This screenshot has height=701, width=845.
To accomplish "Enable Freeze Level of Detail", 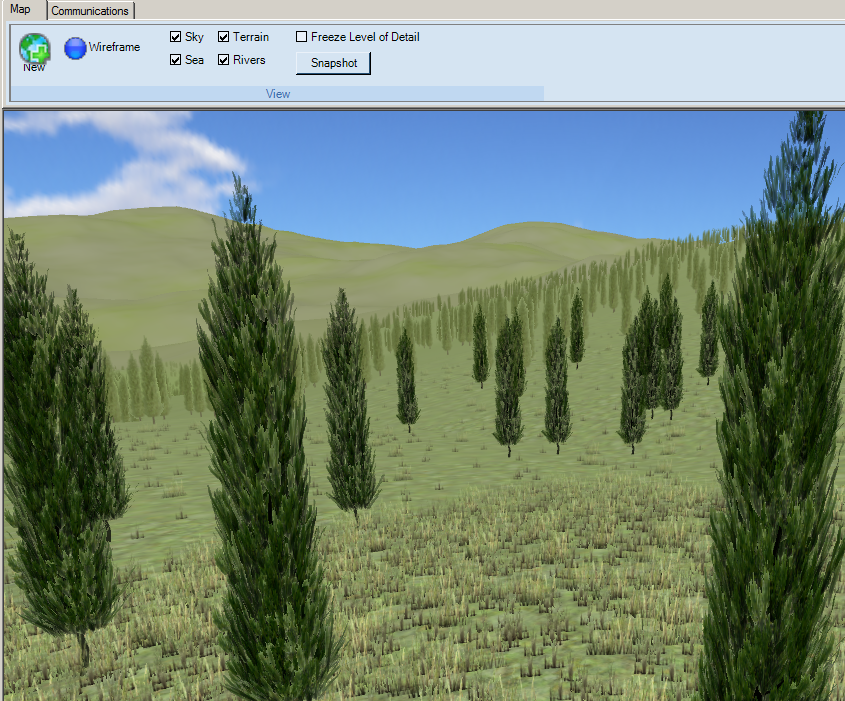I will click(x=302, y=37).
